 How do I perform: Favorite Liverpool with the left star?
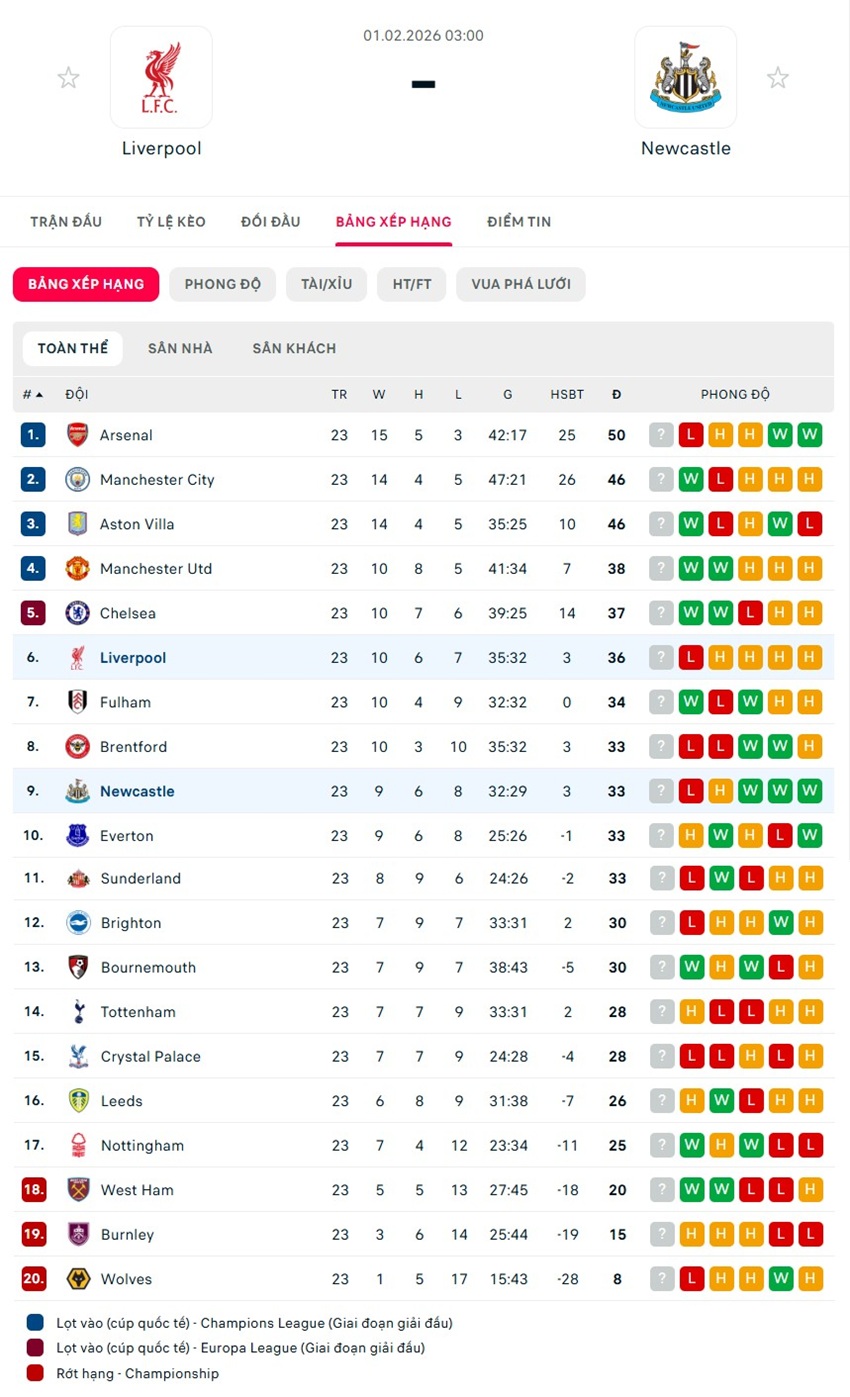[x=68, y=78]
